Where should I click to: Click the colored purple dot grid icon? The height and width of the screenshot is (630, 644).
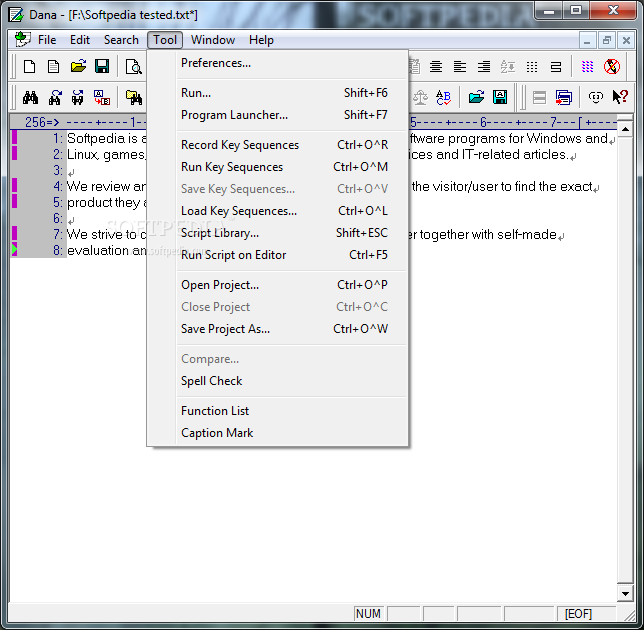point(587,67)
